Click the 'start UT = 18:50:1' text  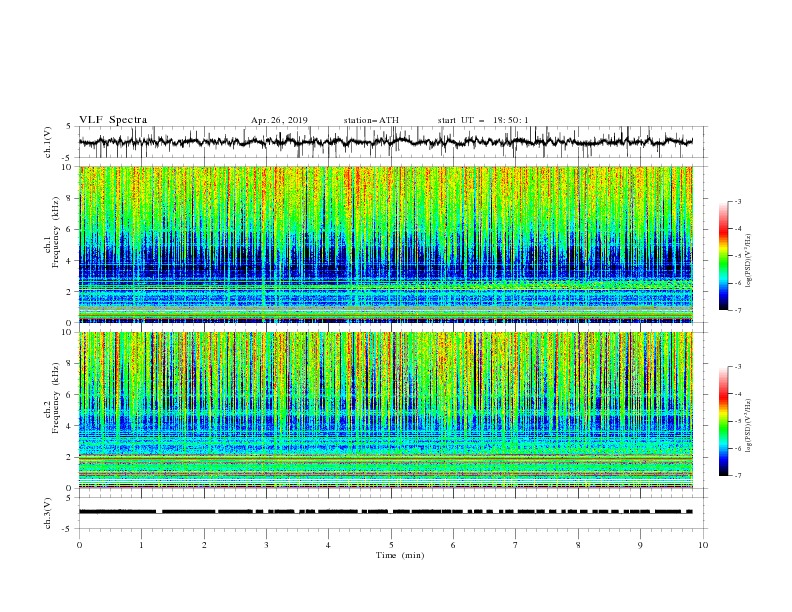tap(483, 120)
